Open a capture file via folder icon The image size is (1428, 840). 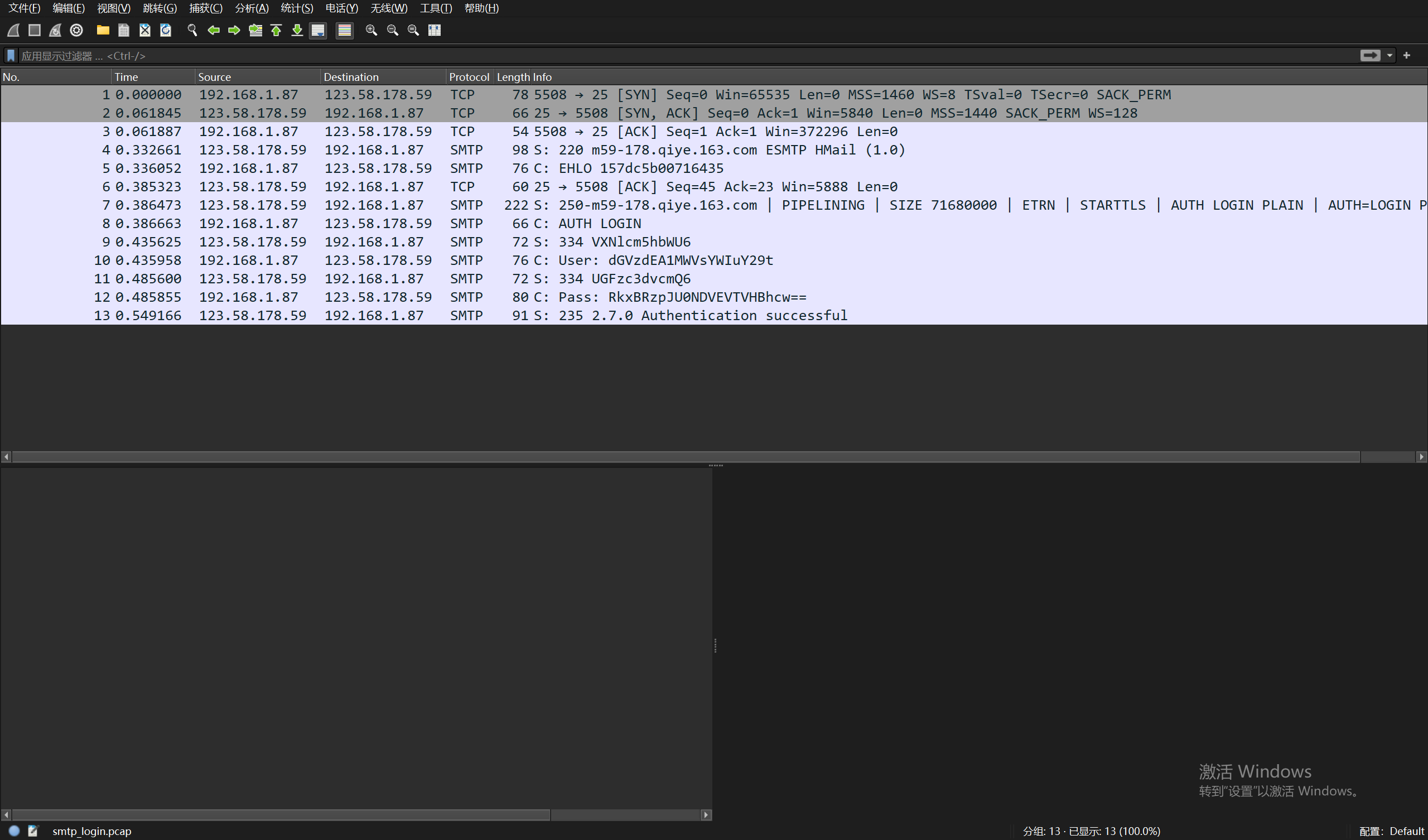point(103,30)
